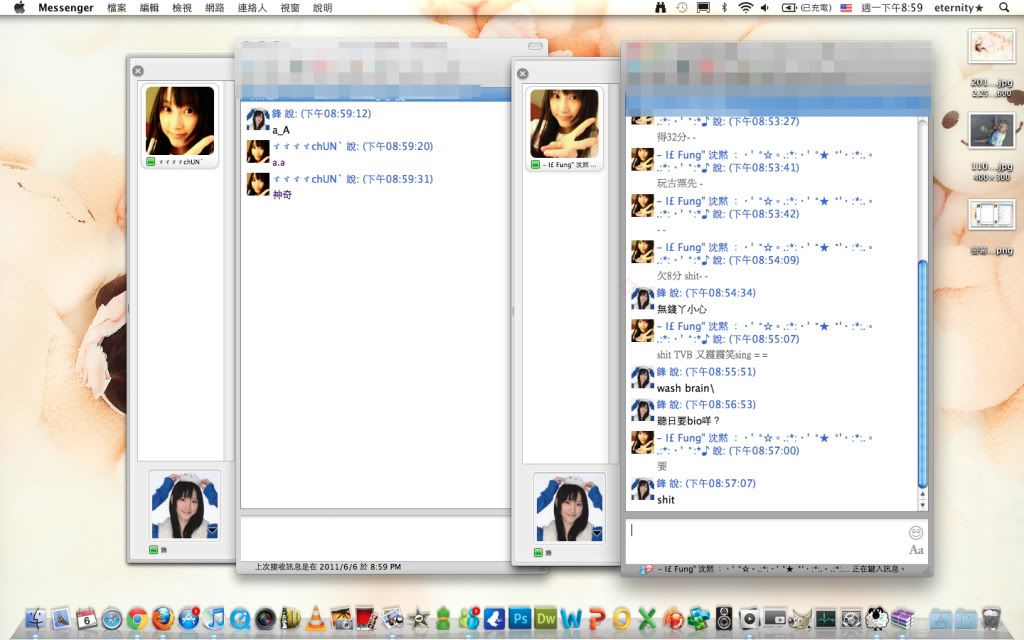
Task: Open the font format Aa button
Action: (915, 550)
